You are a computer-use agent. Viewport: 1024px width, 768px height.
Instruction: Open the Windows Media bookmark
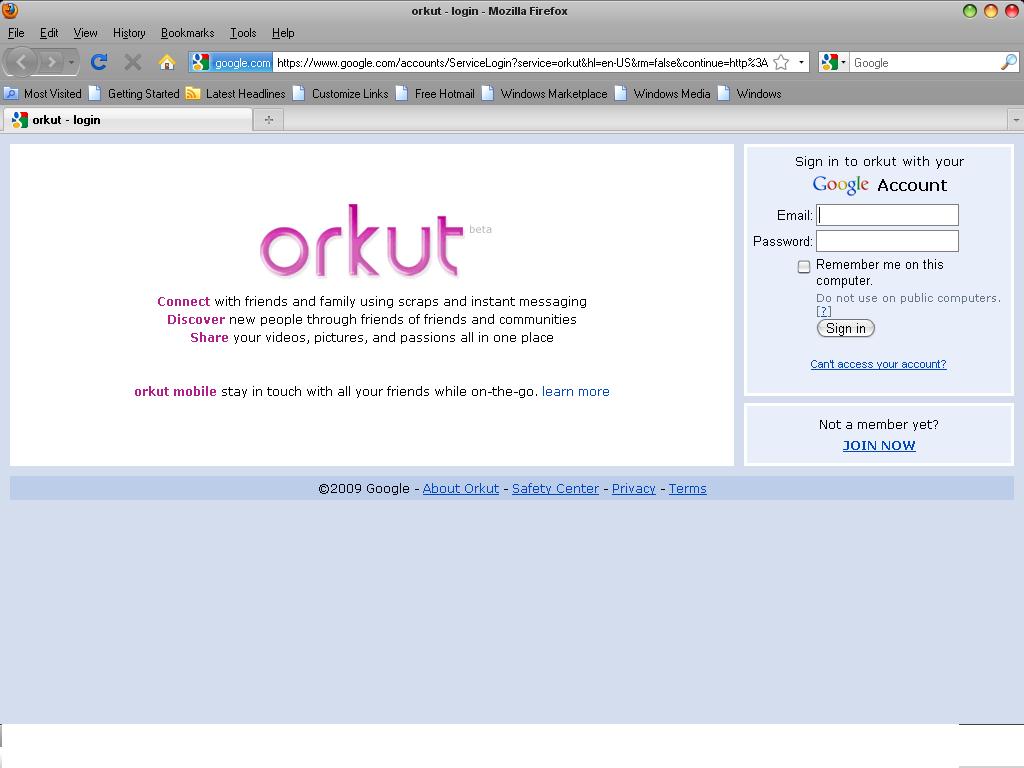click(663, 93)
